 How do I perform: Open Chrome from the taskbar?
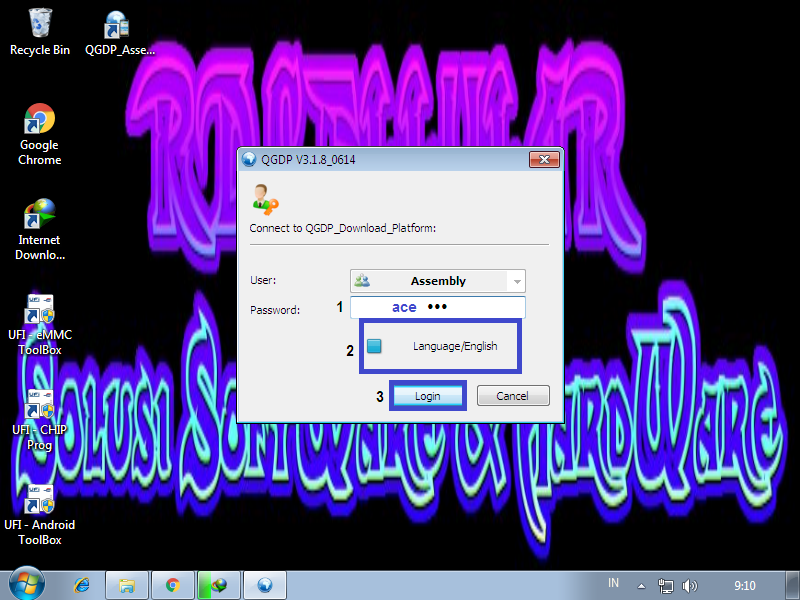coord(173,585)
